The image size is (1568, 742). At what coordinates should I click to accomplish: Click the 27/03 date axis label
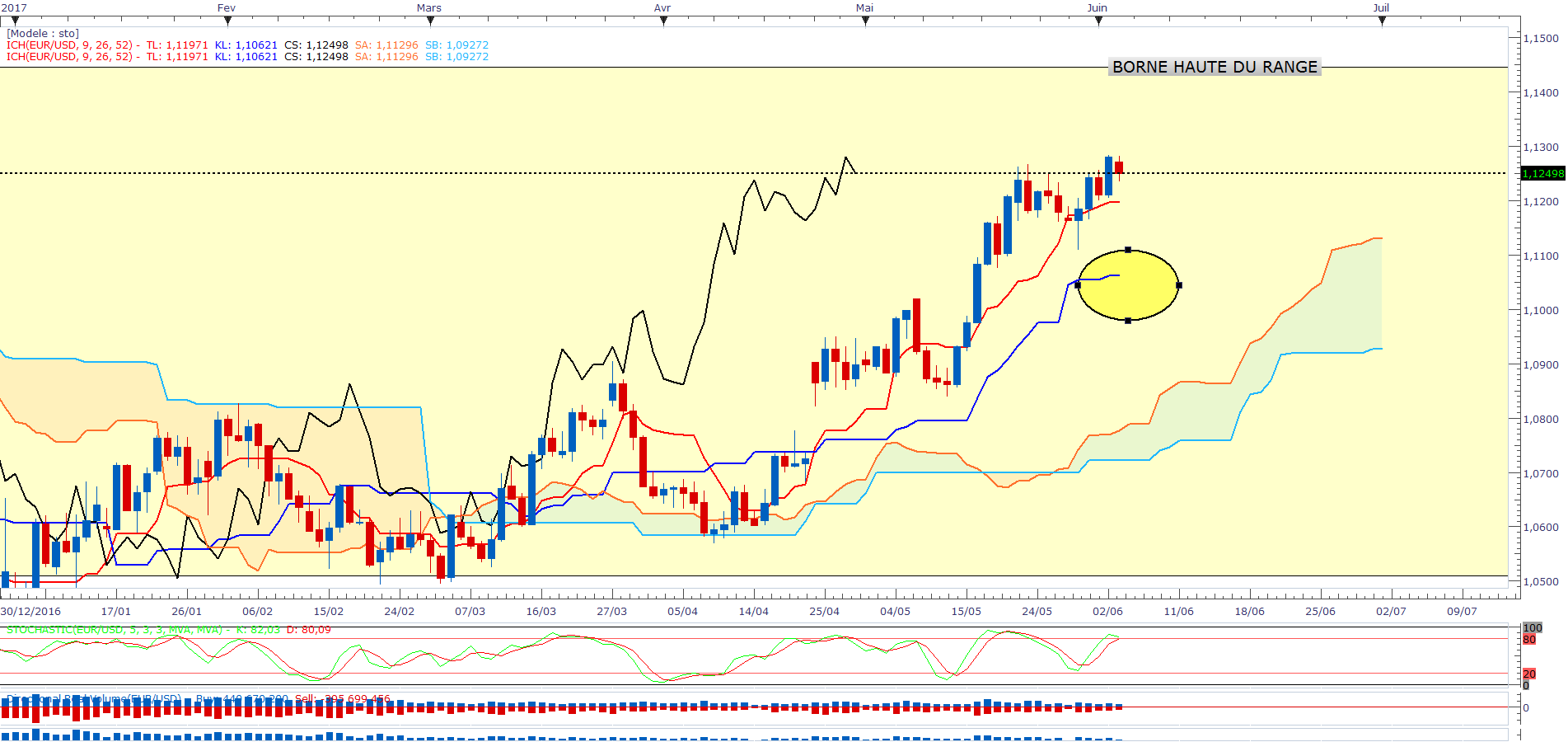pos(612,612)
